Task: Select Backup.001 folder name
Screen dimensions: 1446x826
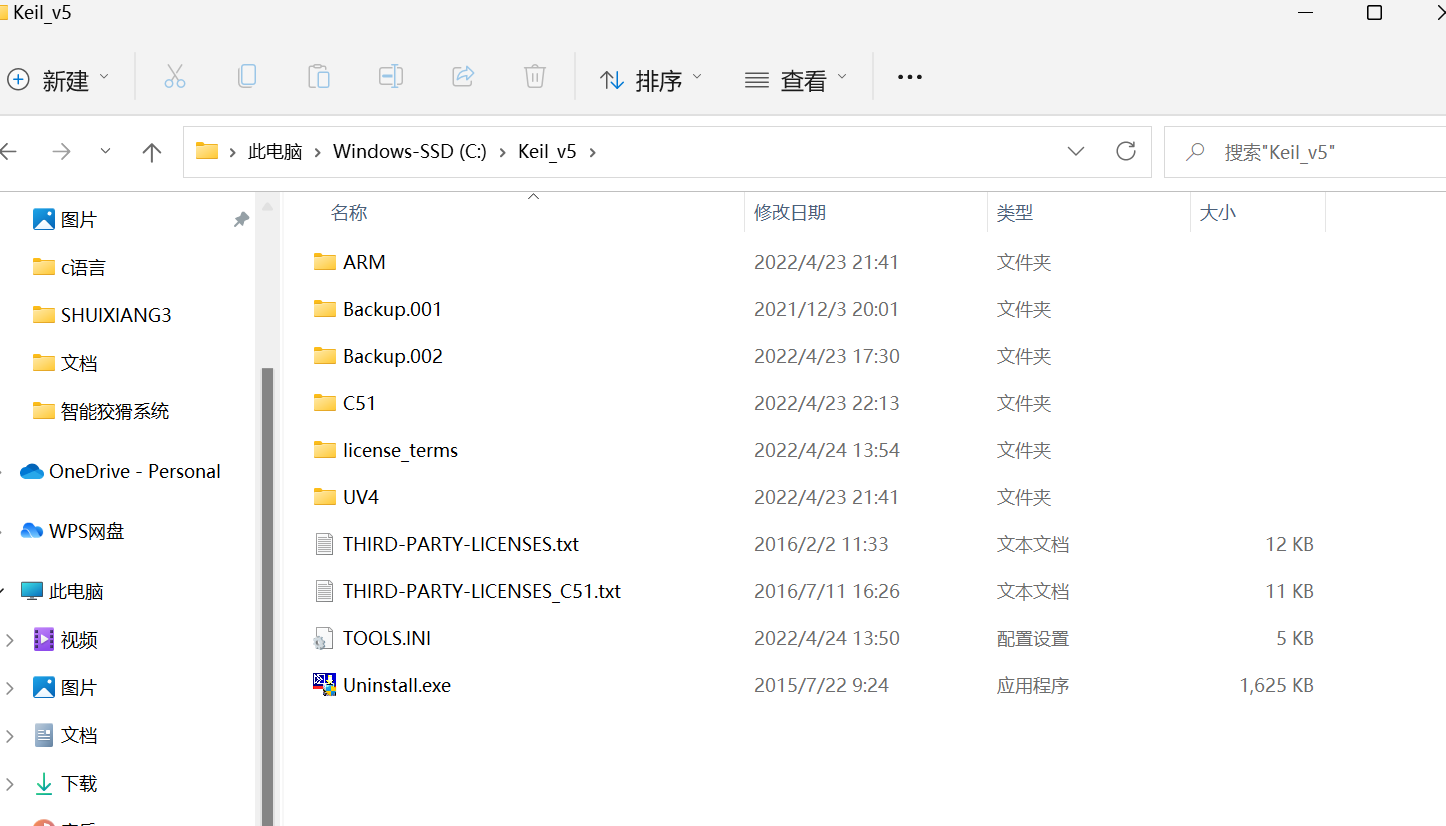Action: click(392, 309)
